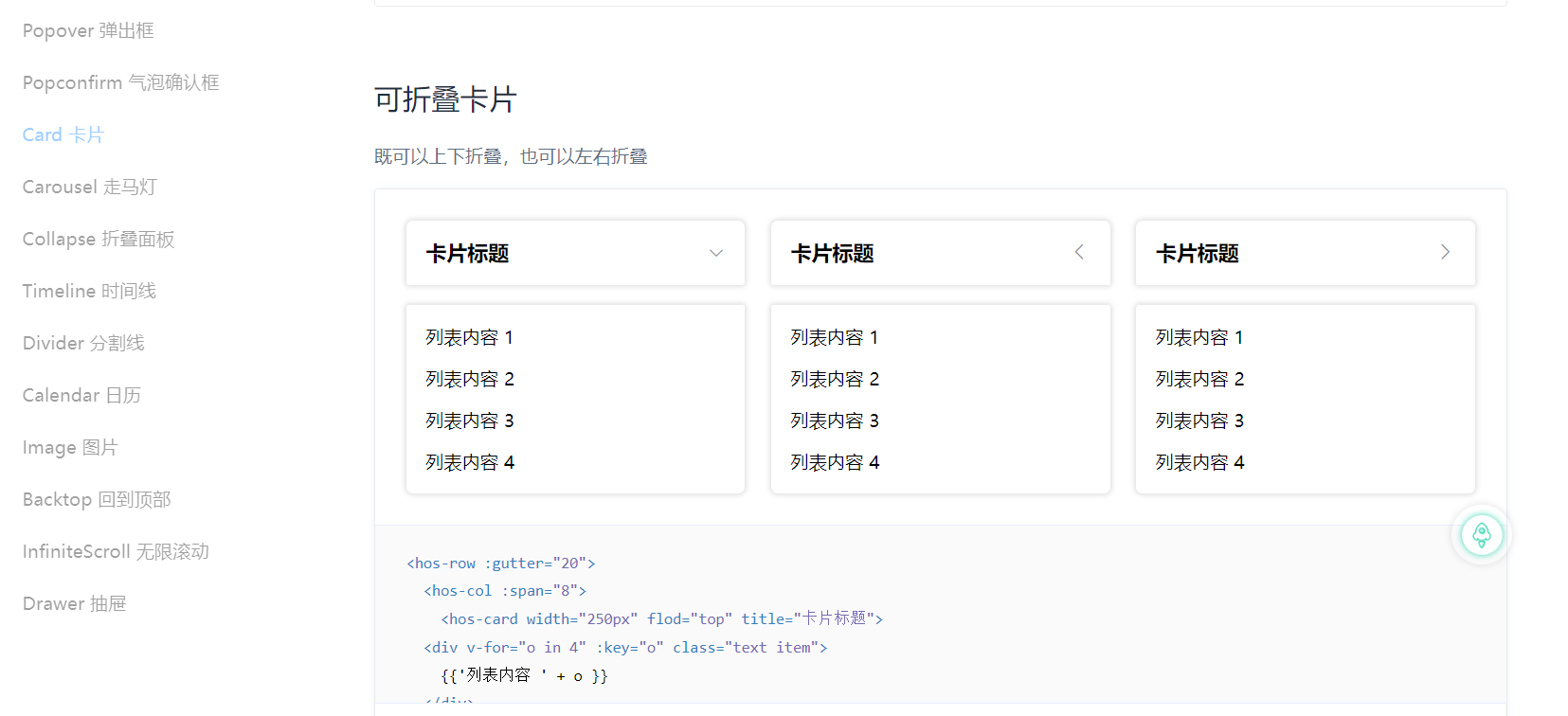Click the 可折叠卡片 section heading
The width and height of the screenshot is (1568, 716).
(445, 99)
